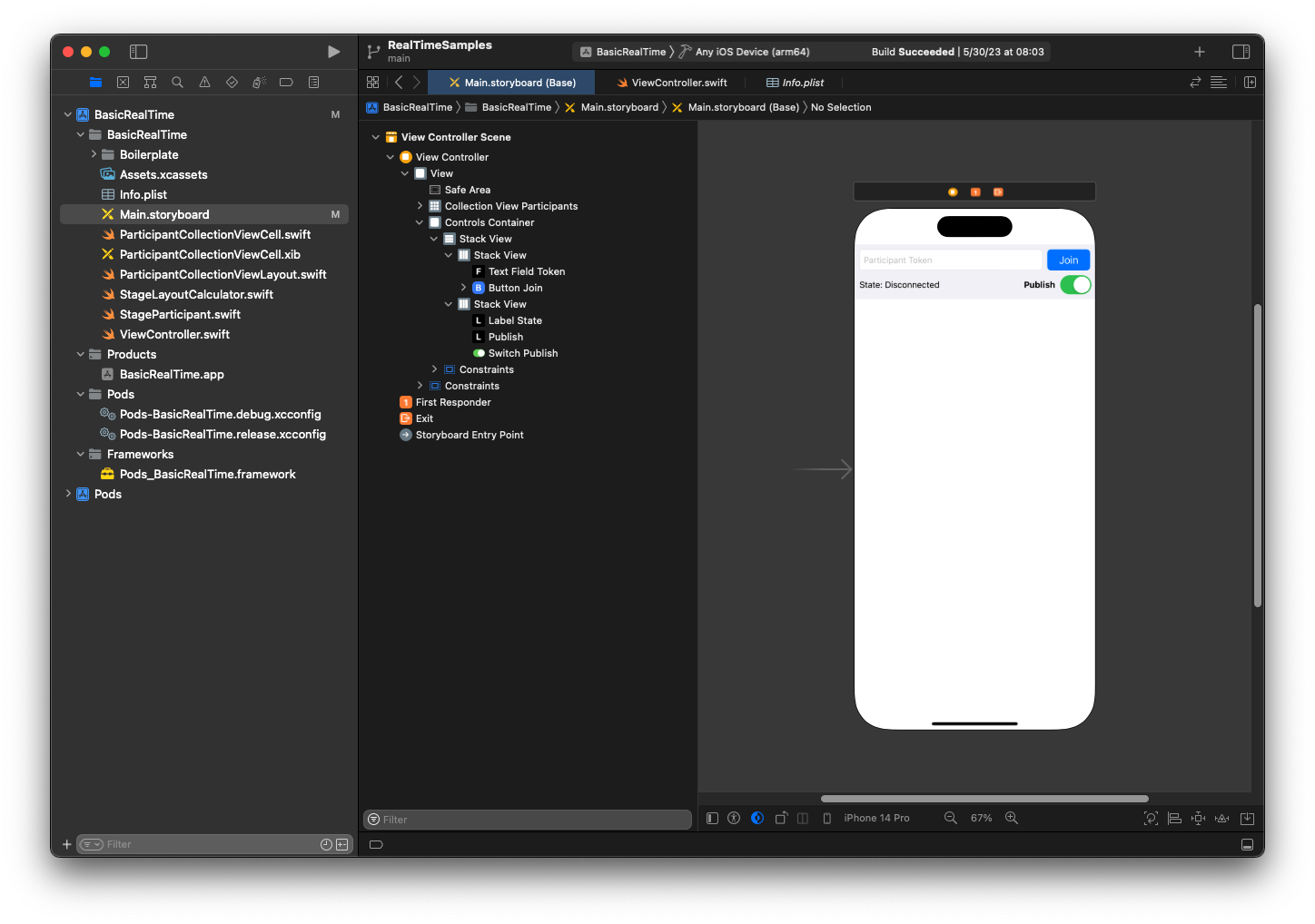Collapse the View Controller Scene tree

[376, 136]
